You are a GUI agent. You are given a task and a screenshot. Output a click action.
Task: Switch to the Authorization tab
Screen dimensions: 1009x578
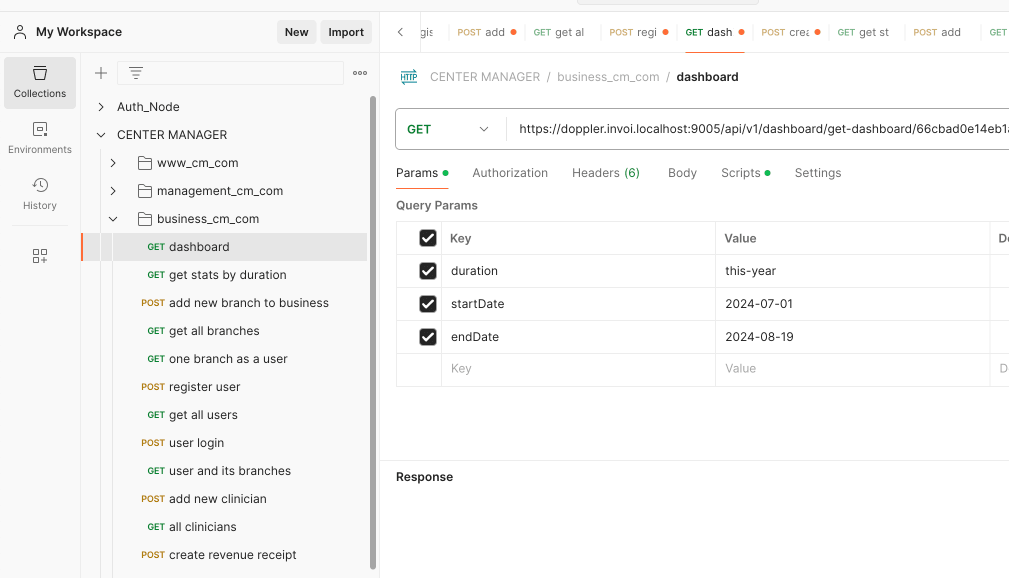pos(510,172)
